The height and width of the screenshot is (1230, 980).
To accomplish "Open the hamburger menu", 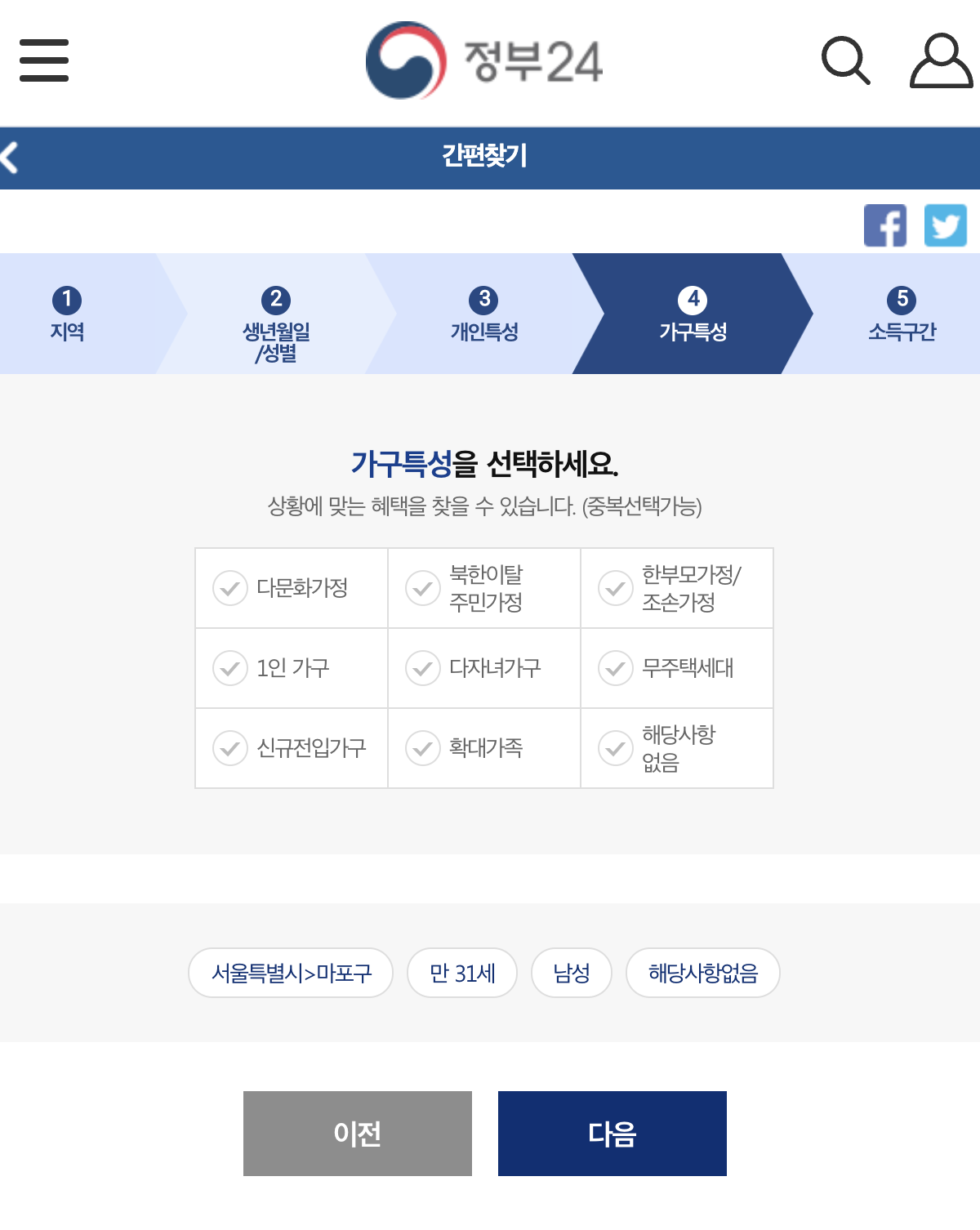I will click(44, 60).
